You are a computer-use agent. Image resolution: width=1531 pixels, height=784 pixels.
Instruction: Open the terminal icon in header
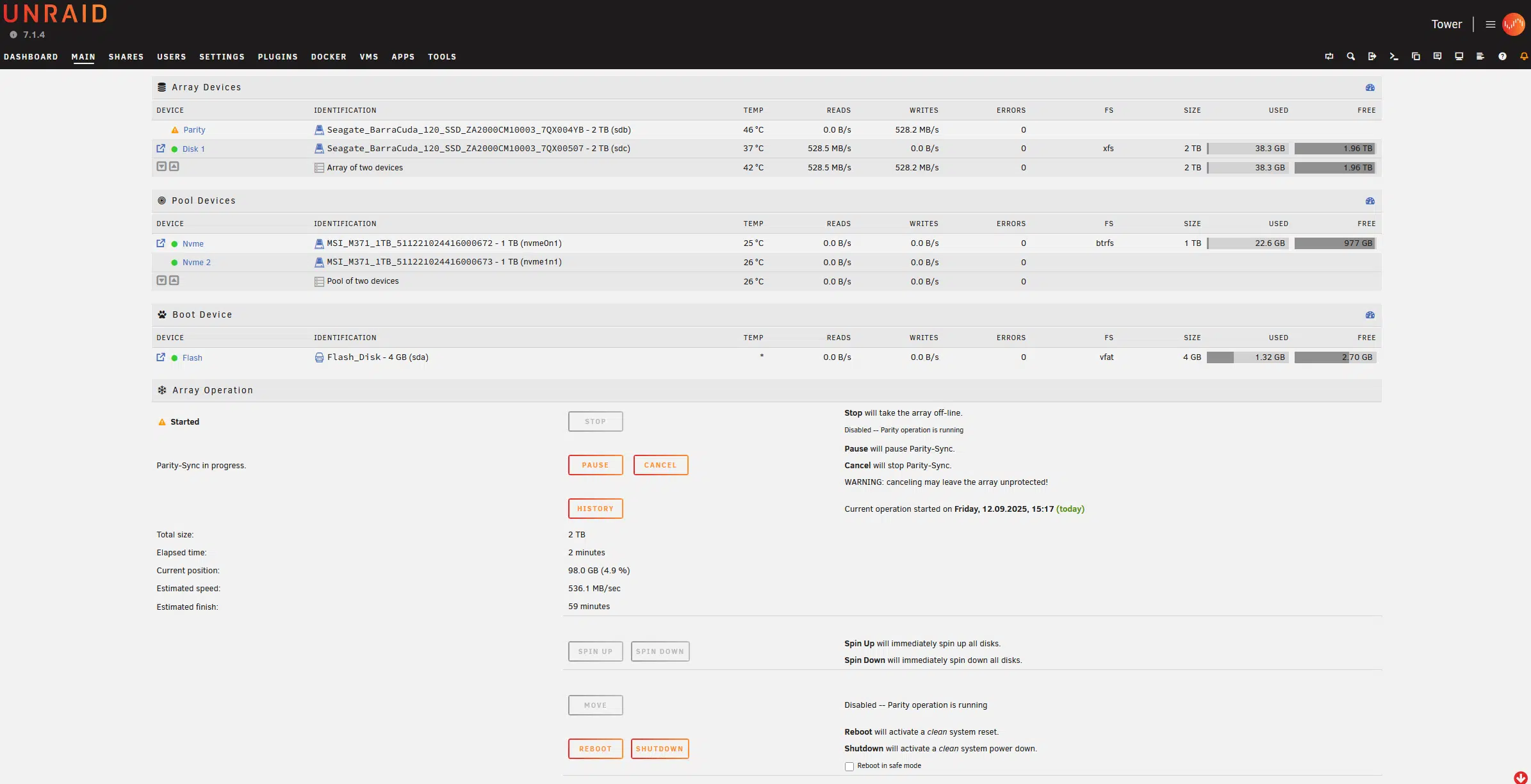[1393, 57]
